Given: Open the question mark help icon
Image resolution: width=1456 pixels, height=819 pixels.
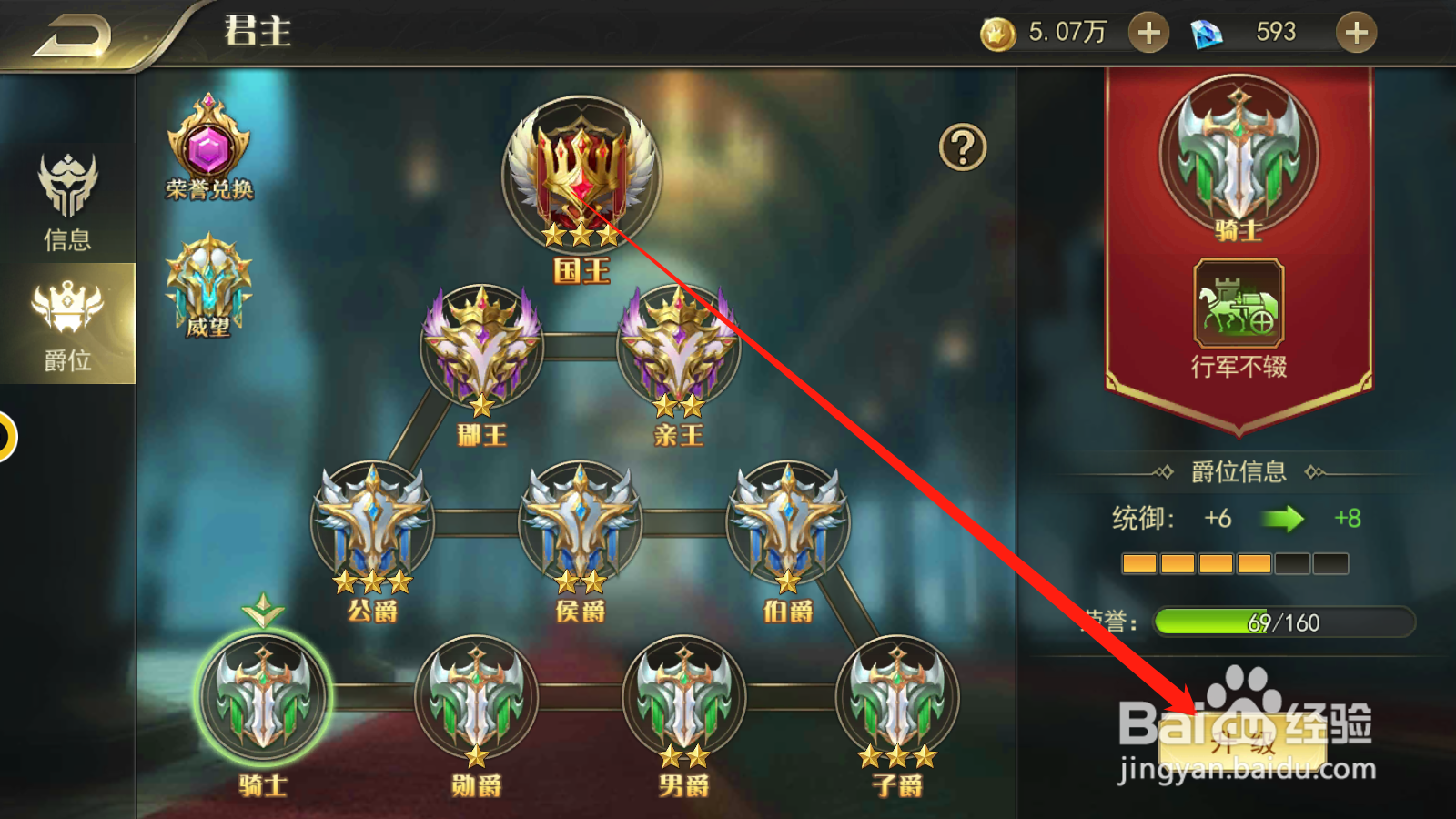Looking at the screenshot, I should [963, 147].
